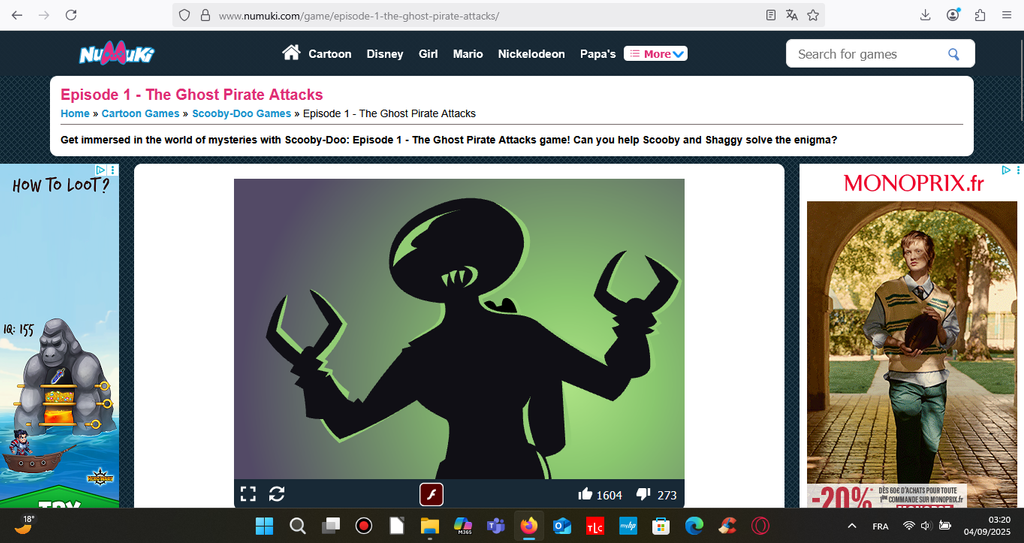Reload the game with refresh icon
This screenshot has height=543, width=1024.
click(277, 494)
